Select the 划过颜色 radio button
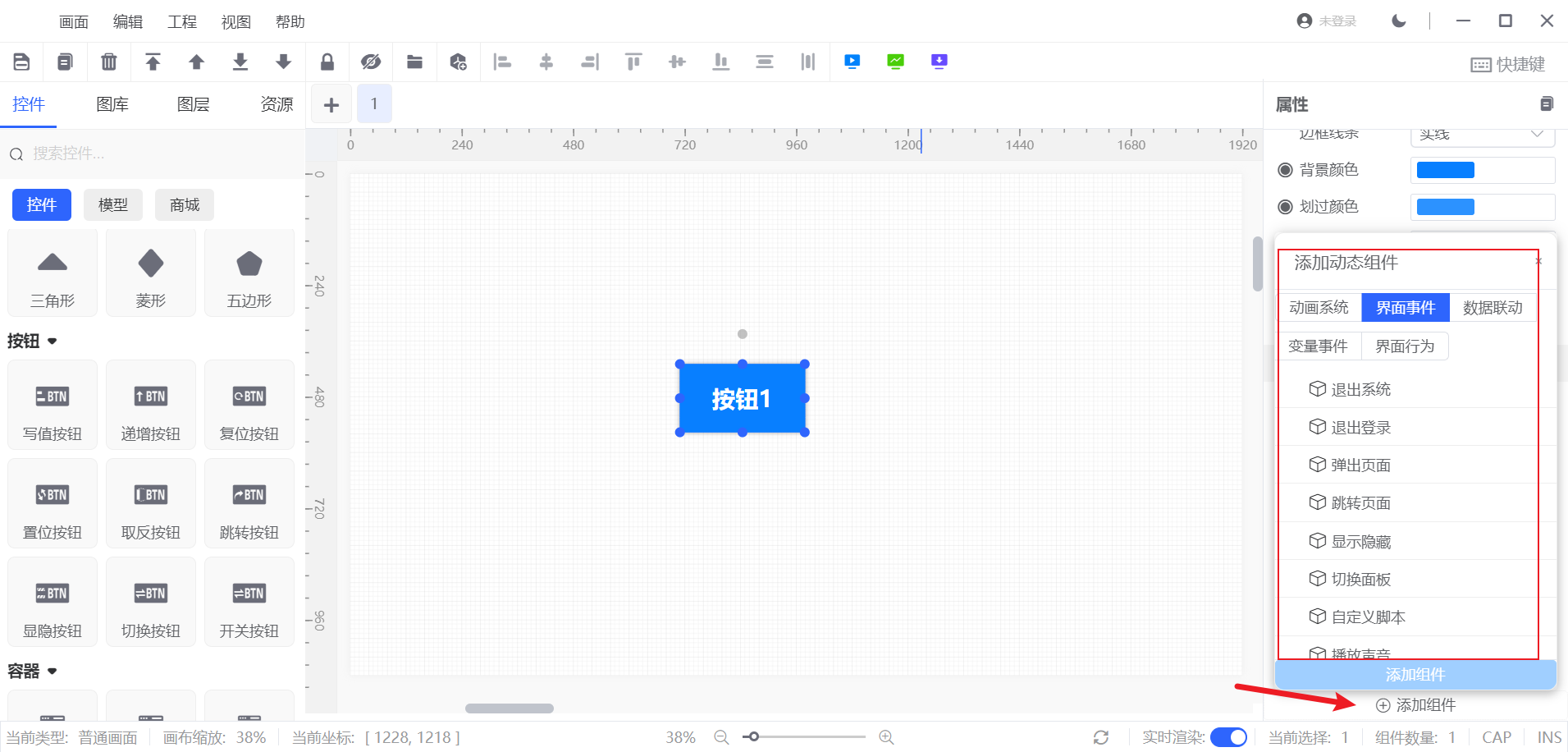 coord(1286,207)
